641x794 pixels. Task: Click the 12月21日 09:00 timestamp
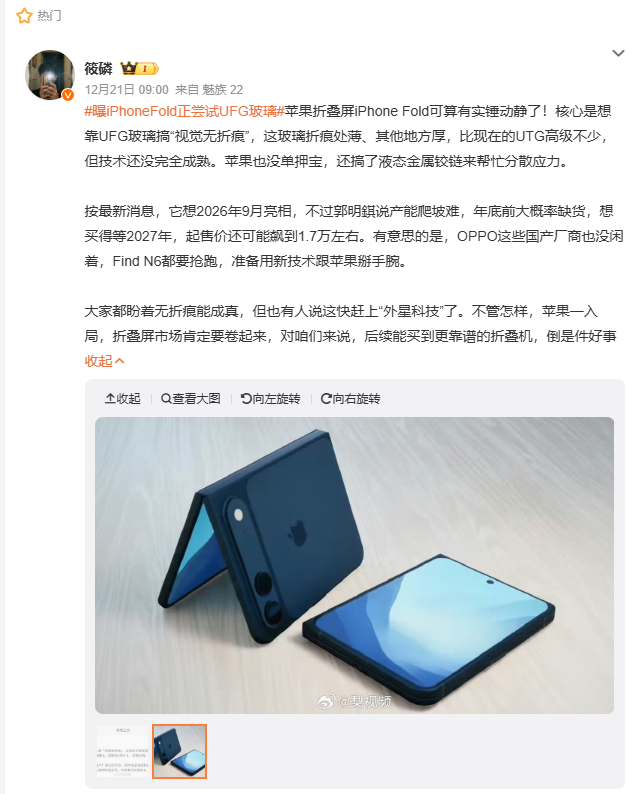127,90
